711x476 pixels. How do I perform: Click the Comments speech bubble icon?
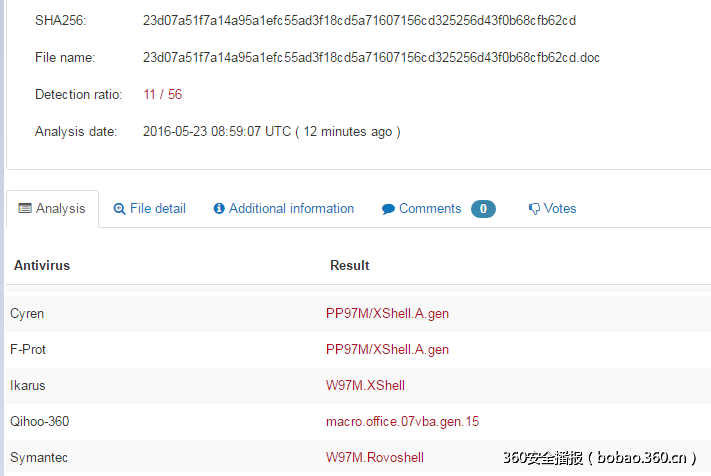(388, 209)
